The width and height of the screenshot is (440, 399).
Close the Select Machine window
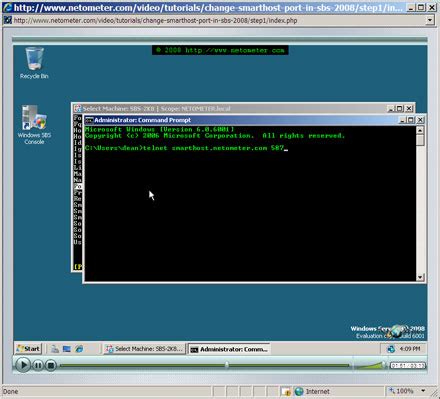coord(409,109)
